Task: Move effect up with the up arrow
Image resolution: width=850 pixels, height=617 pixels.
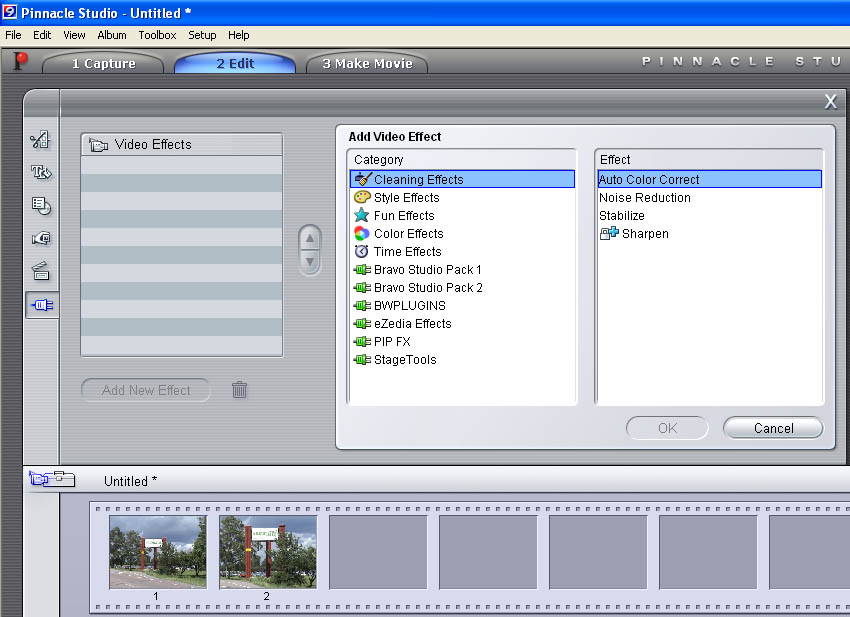Action: point(310,238)
